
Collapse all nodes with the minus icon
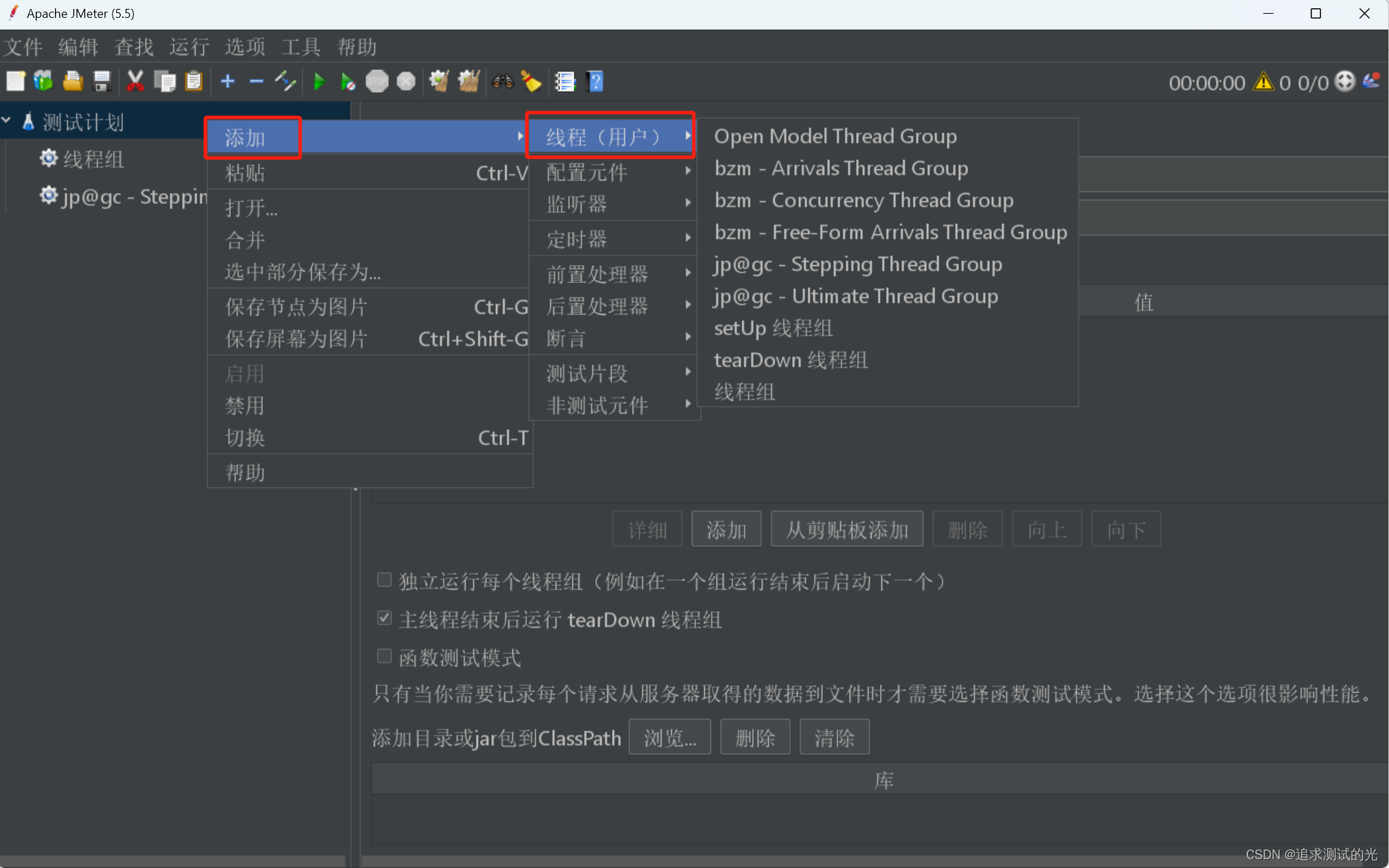256,82
